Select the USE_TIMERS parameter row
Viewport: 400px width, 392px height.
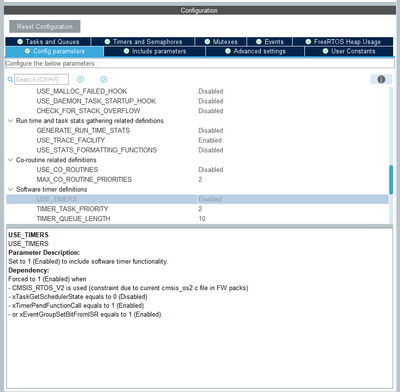197,199
